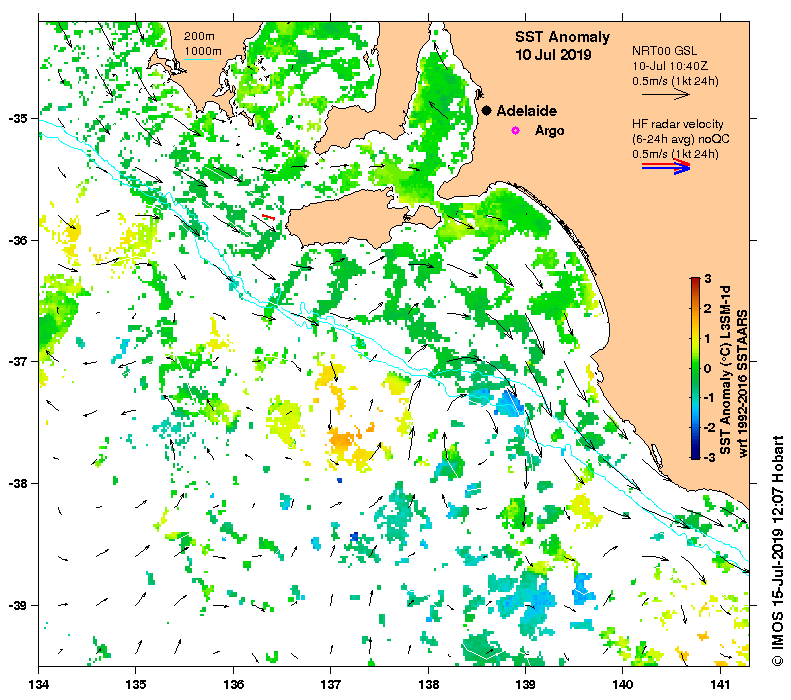Click the red HF radar marker west of Kangaroo Island

268,217
